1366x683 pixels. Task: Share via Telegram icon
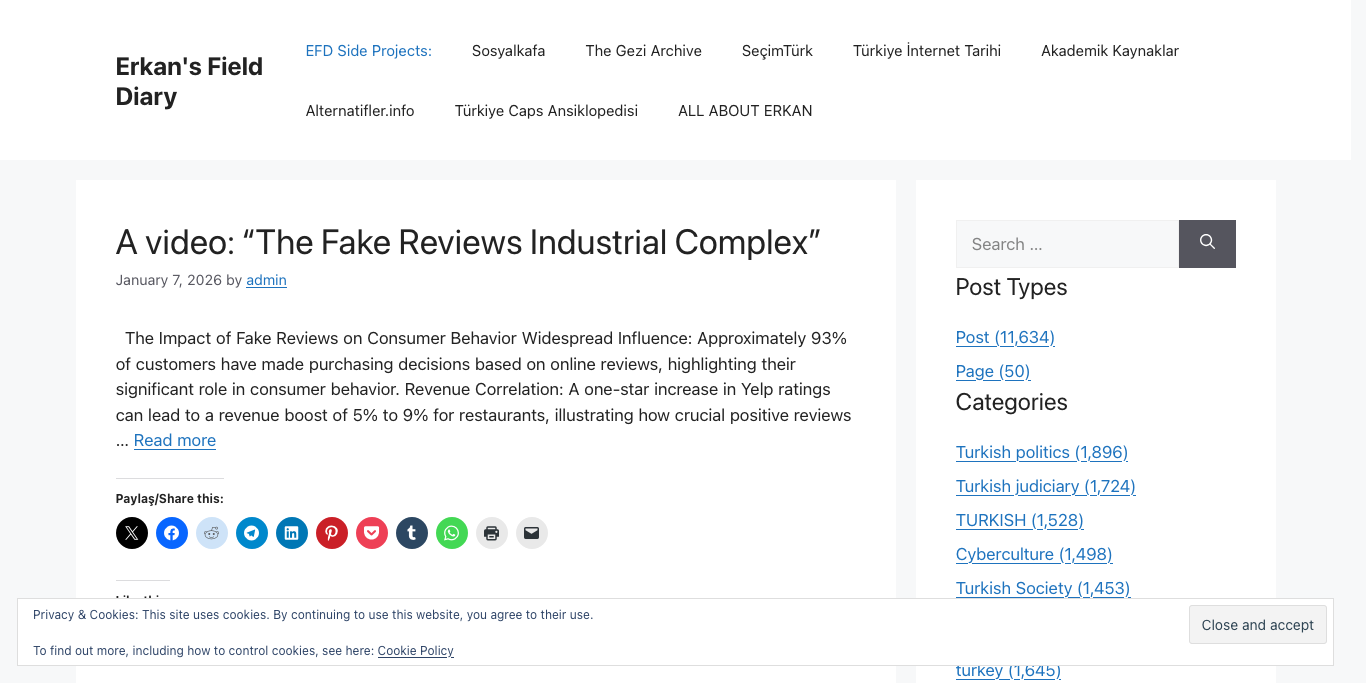pyautogui.click(x=252, y=533)
